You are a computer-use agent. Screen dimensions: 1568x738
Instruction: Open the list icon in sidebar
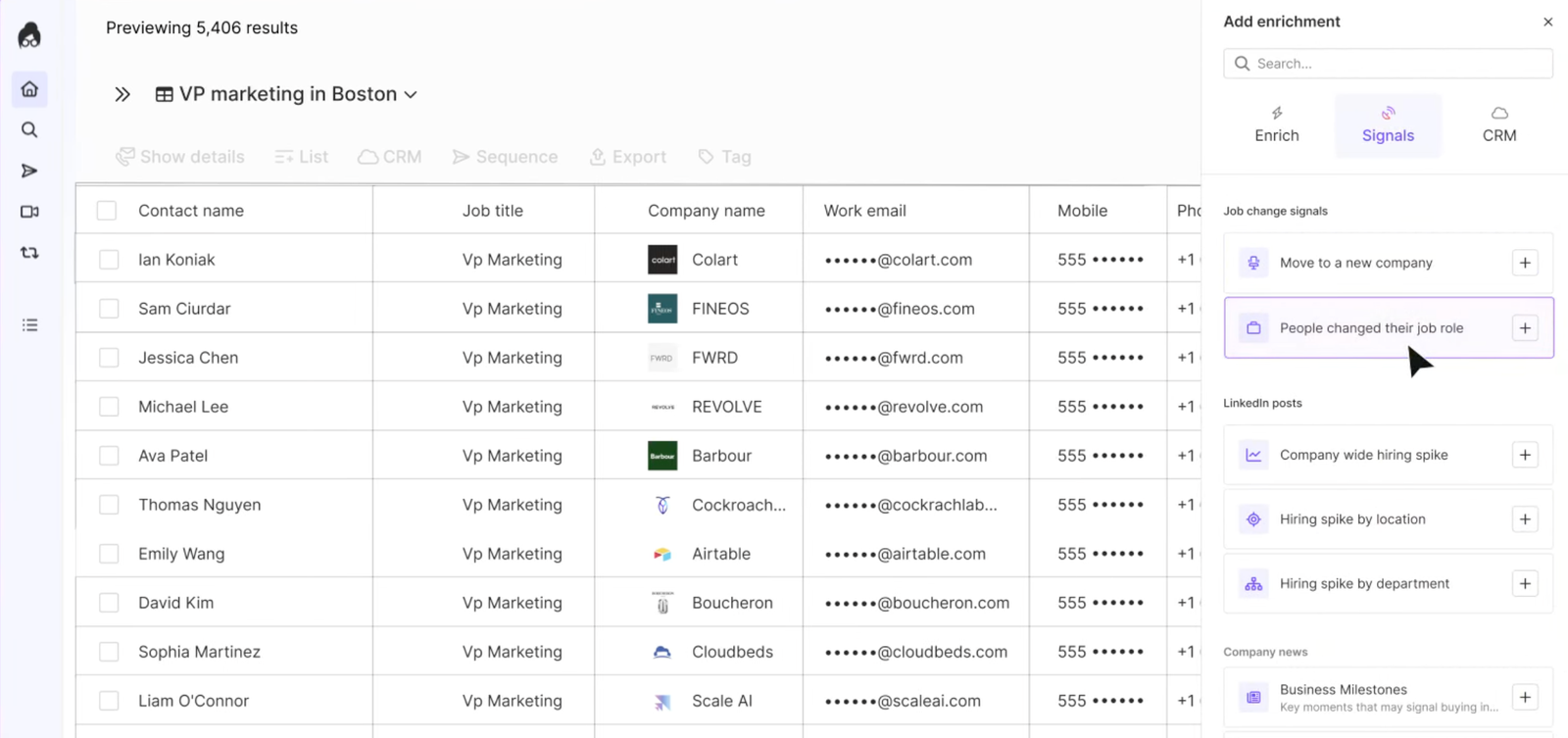pyautogui.click(x=29, y=325)
